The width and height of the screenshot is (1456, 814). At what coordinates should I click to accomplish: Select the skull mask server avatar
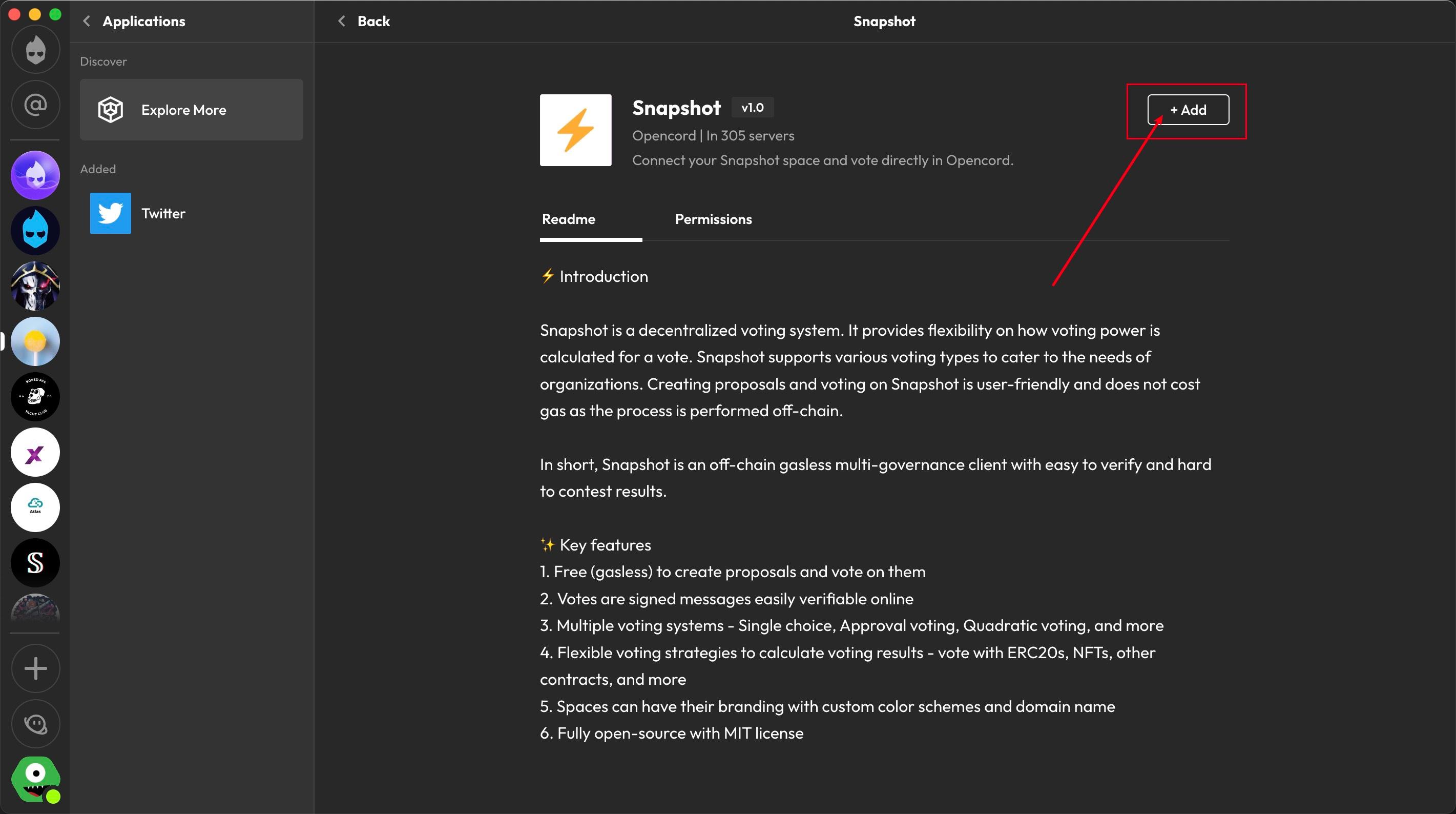pos(36,286)
